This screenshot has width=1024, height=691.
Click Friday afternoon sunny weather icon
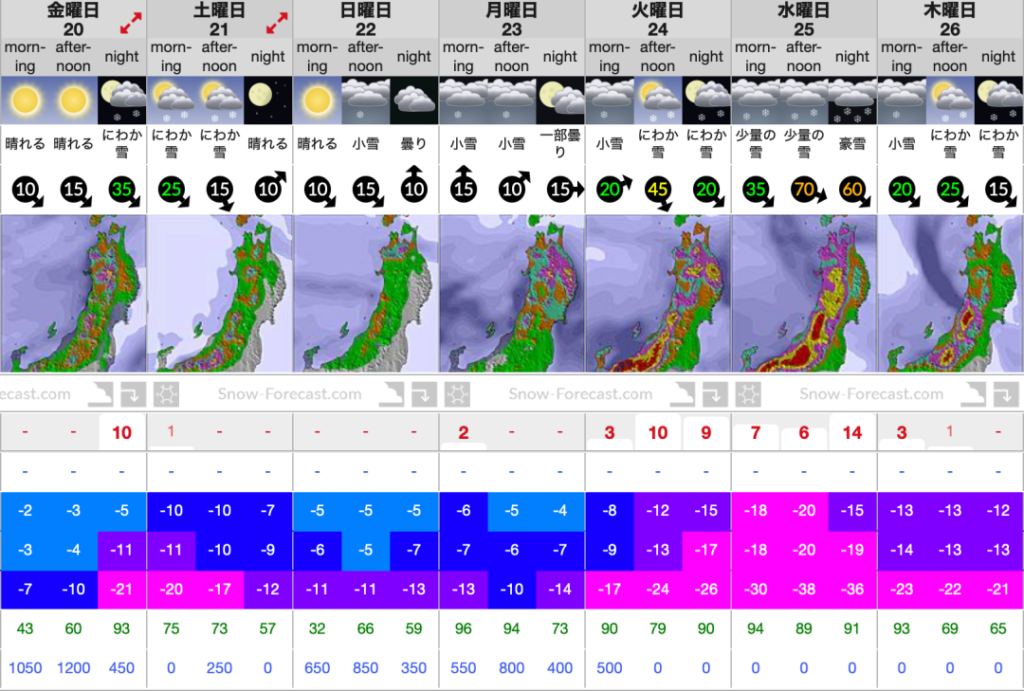73,101
